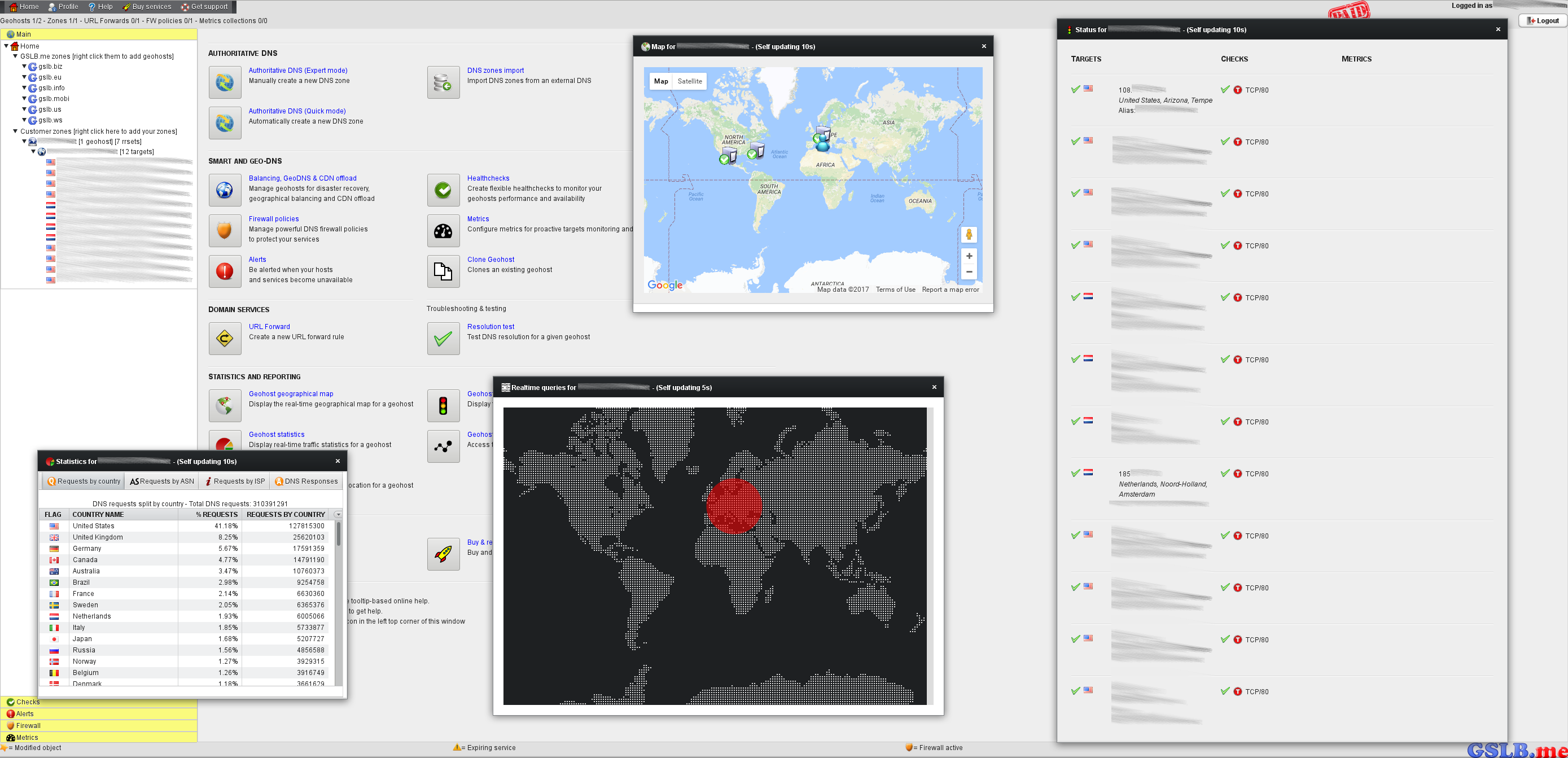1568x758 pixels.
Task: Zoom out on the Google map
Action: click(x=969, y=272)
